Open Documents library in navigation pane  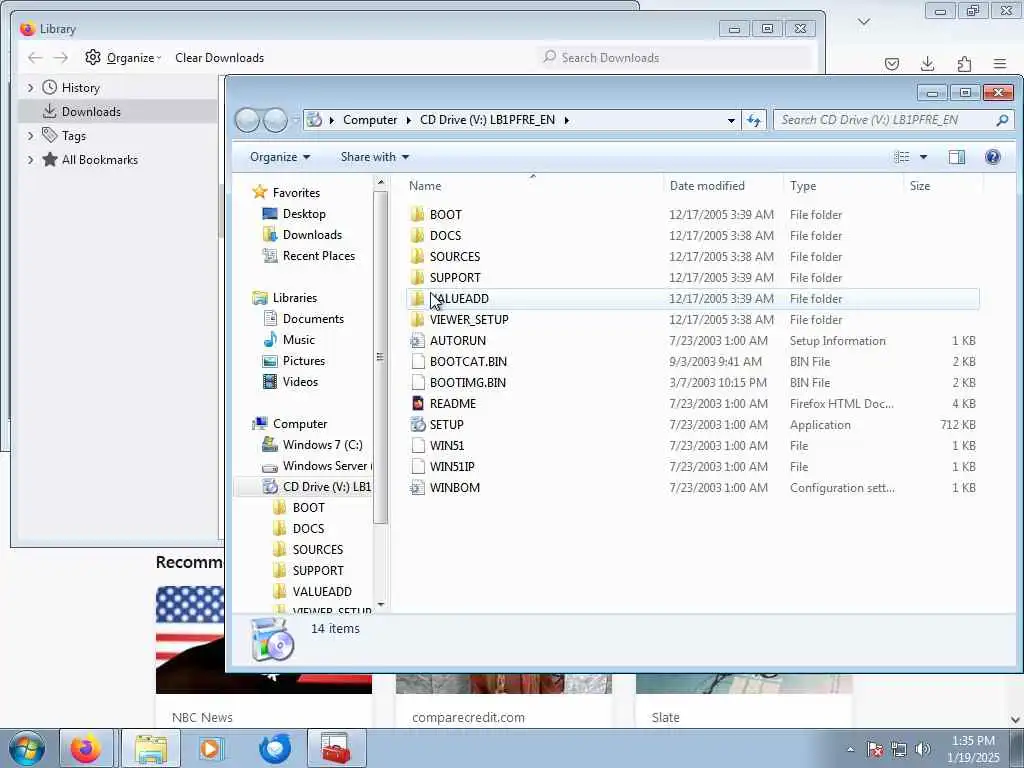pyautogui.click(x=313, y=319)
